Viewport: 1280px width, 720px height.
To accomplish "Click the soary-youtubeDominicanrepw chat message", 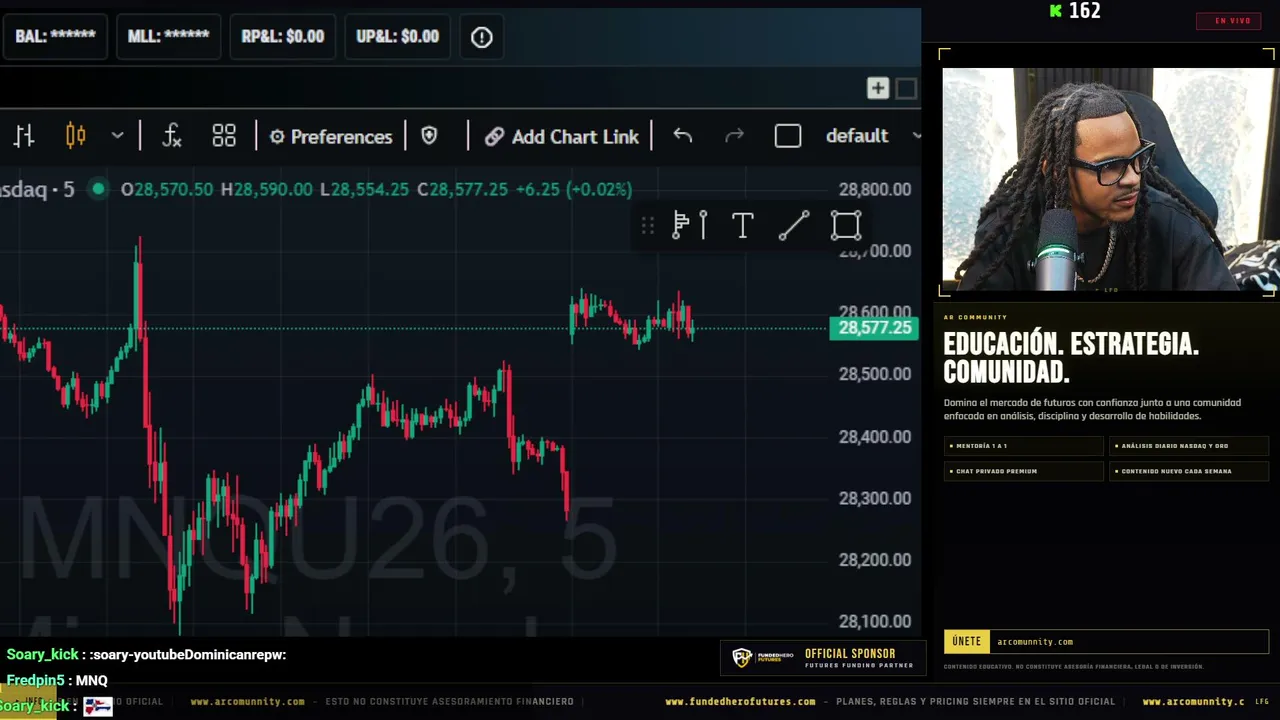I will click(188, 655).
